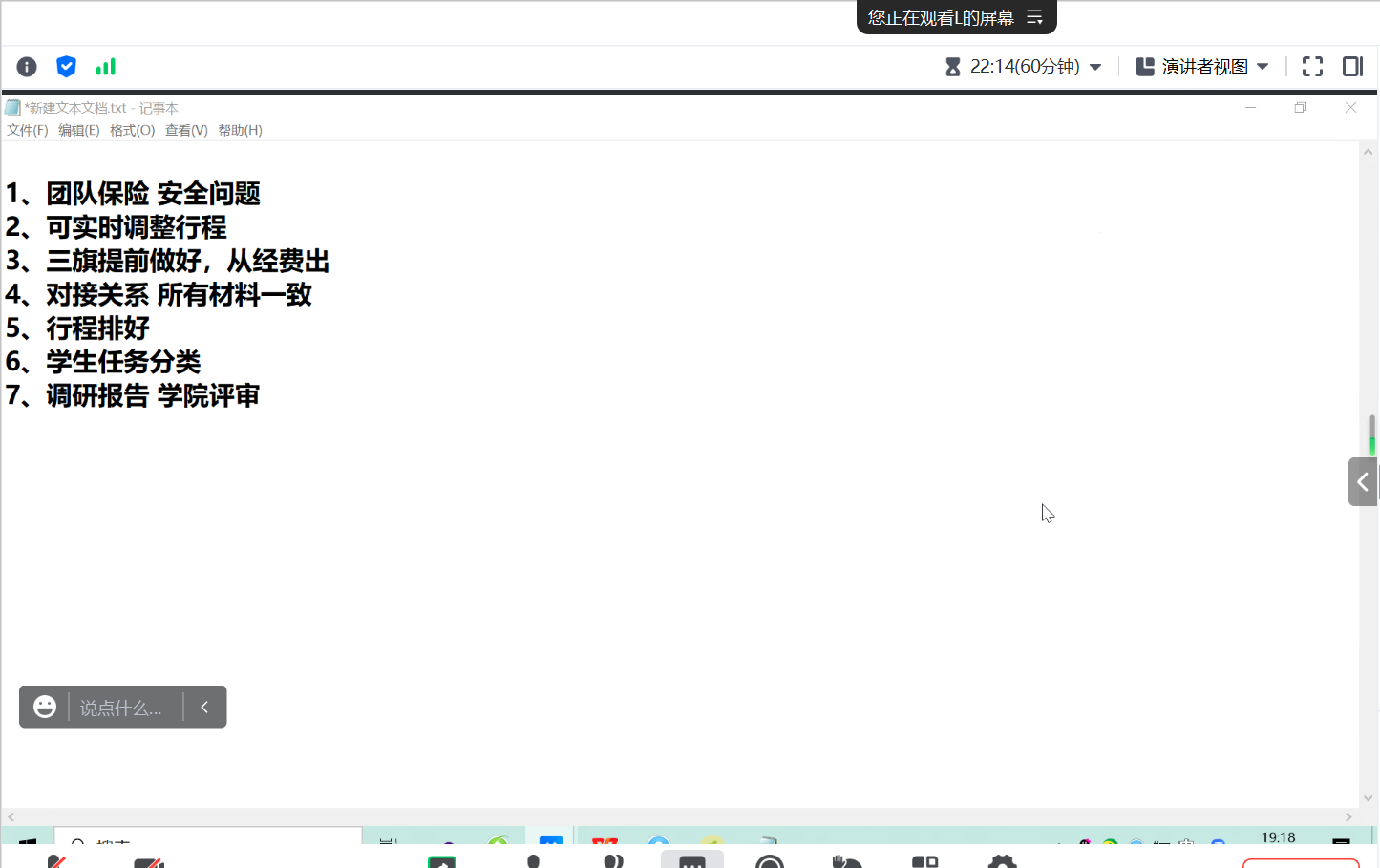Screen dimensions: 1380x868
Task: Mute the microphone
Action: (55, 862)
